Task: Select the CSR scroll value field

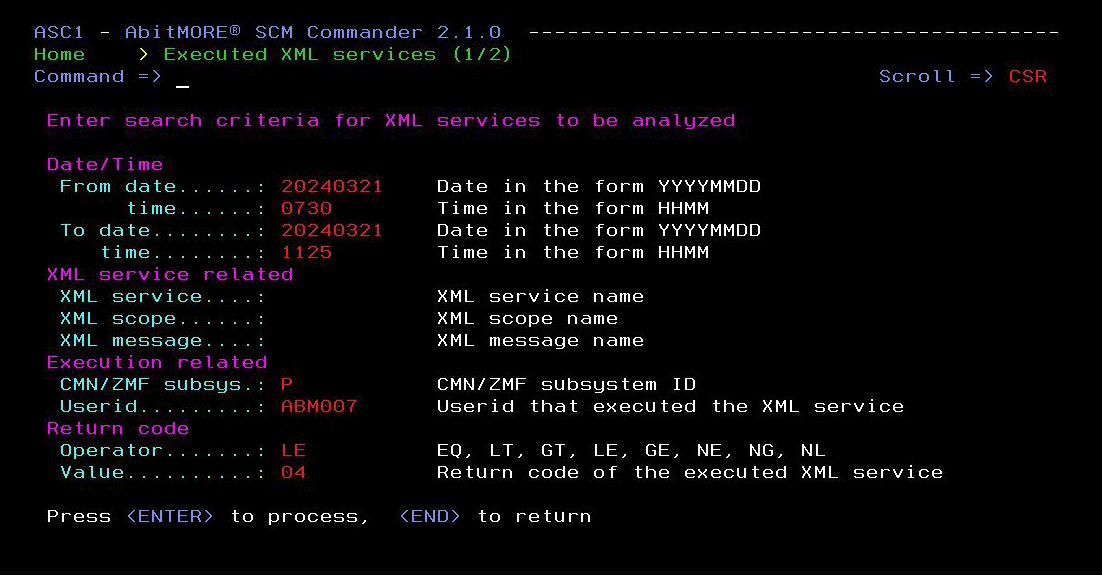Action: (1028, 77)
